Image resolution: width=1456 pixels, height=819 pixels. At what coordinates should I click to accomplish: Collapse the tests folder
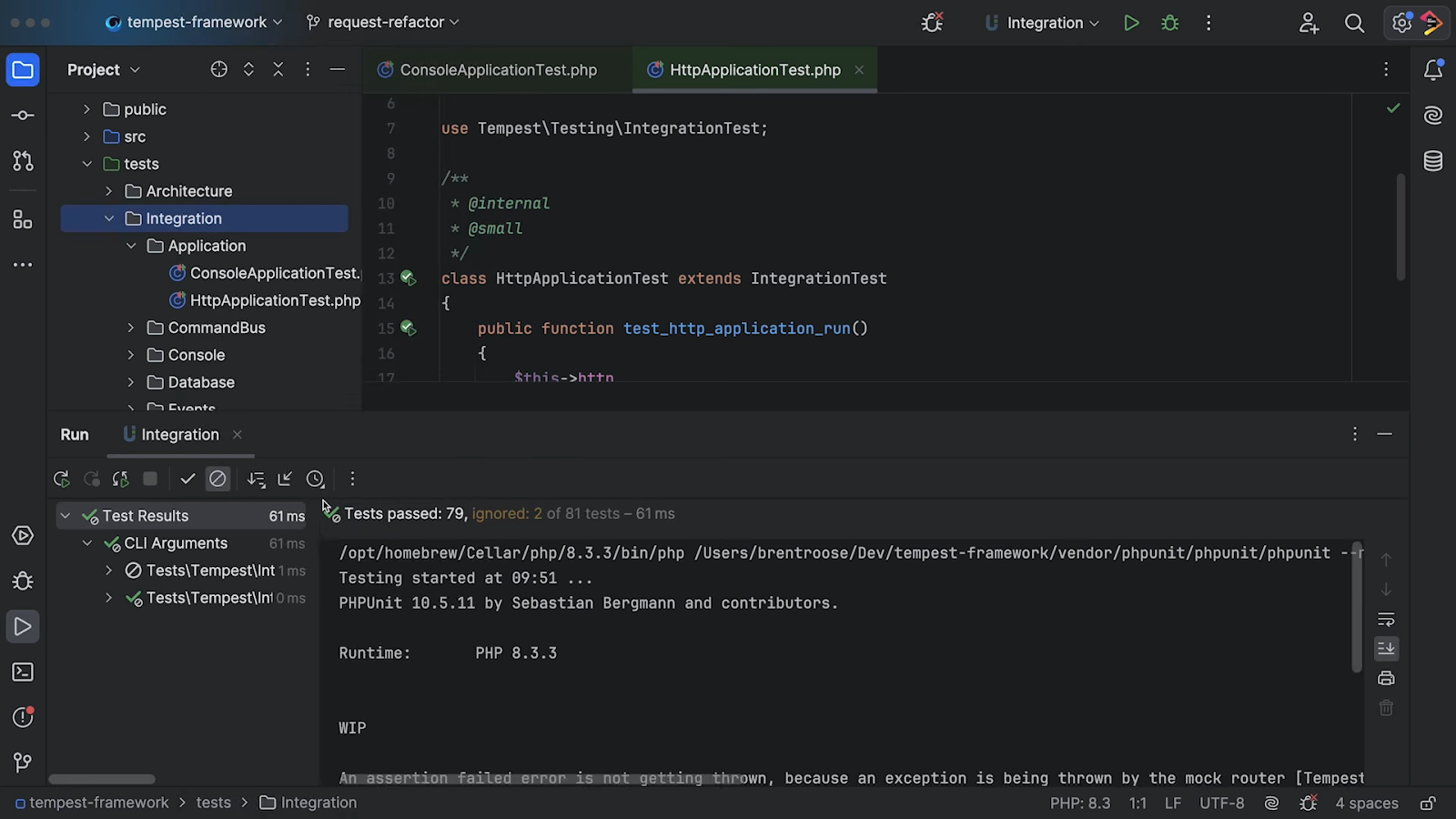pyautogui.click(x=87, y=164)
